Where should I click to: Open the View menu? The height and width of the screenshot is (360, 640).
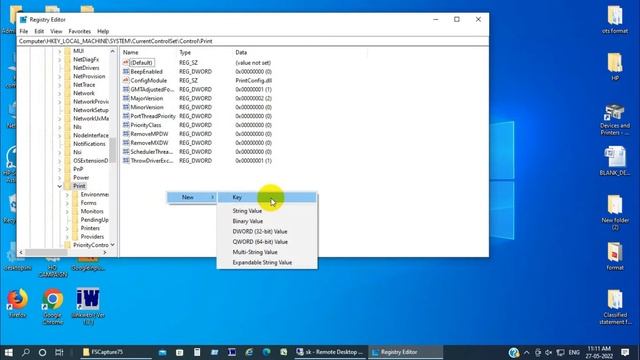click(56, 31)
